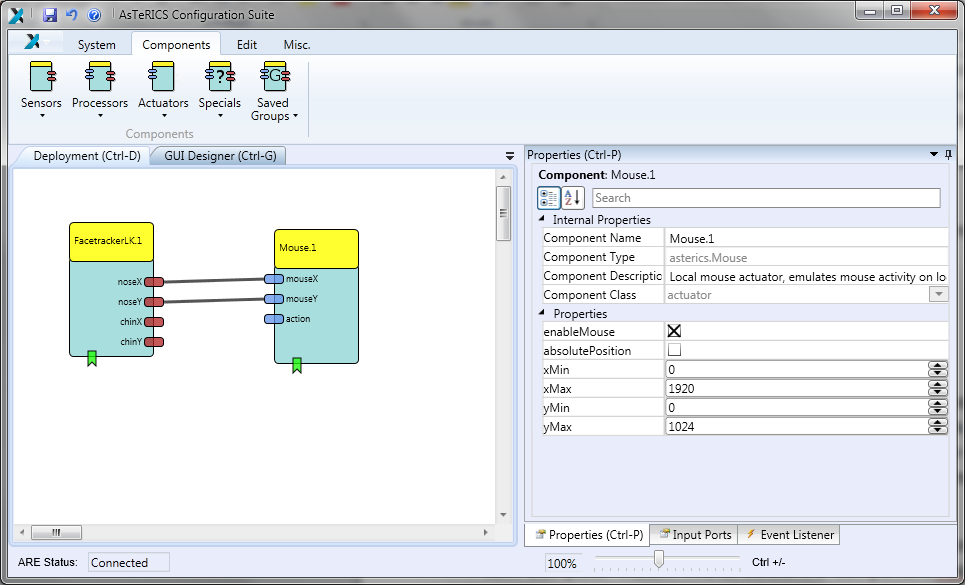Switch to GUI Designer (Ctrl-G) tab
Viewport: 965px width, 585px height.
(x=220, y=156)
